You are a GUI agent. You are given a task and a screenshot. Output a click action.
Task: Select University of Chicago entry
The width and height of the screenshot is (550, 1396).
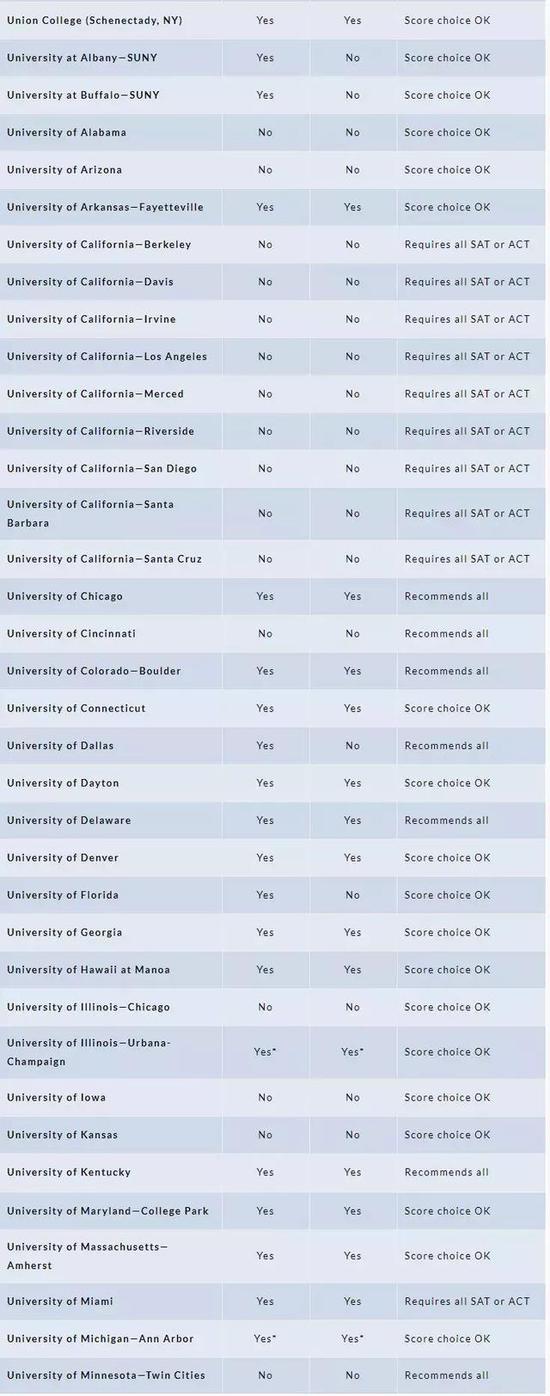pyautogui.click(x=65, y=597)
